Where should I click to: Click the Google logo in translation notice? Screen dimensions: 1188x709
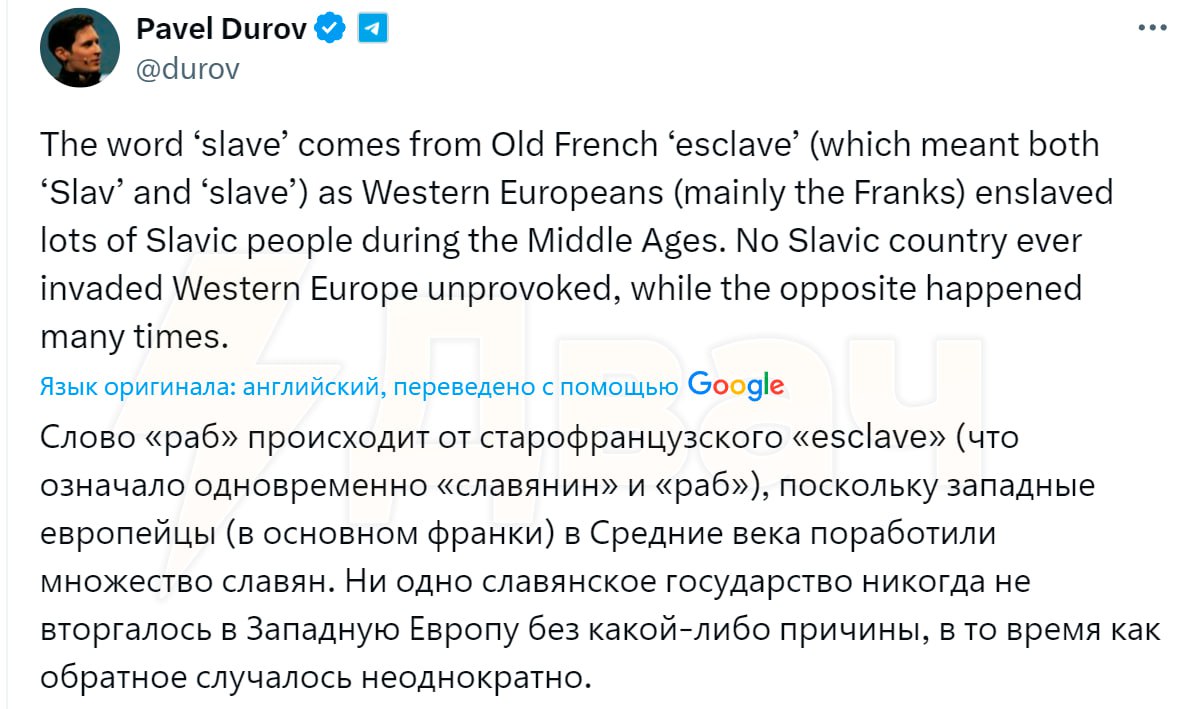tap(736, 386)
